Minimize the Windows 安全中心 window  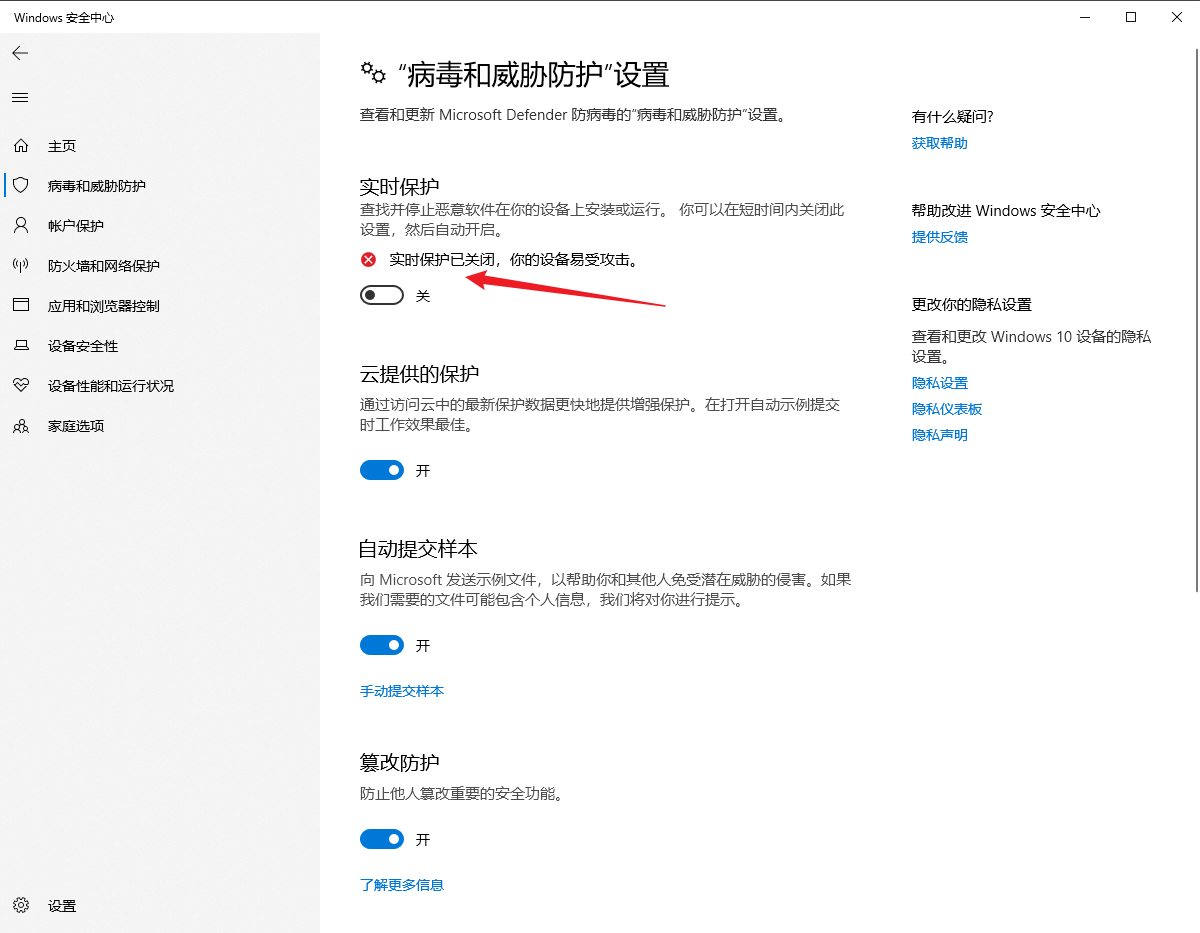[1085, 17]
